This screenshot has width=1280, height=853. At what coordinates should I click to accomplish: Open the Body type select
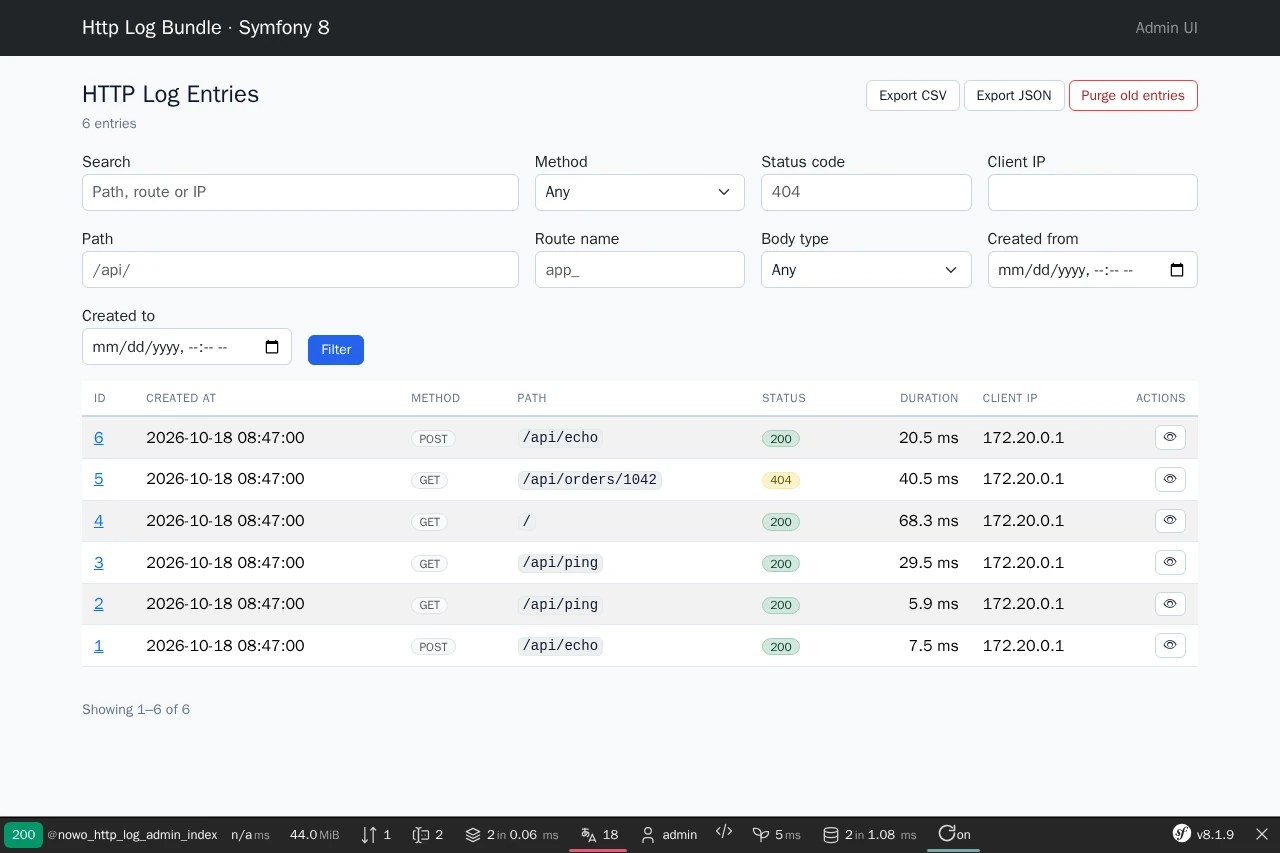click(x=866, y=270)
